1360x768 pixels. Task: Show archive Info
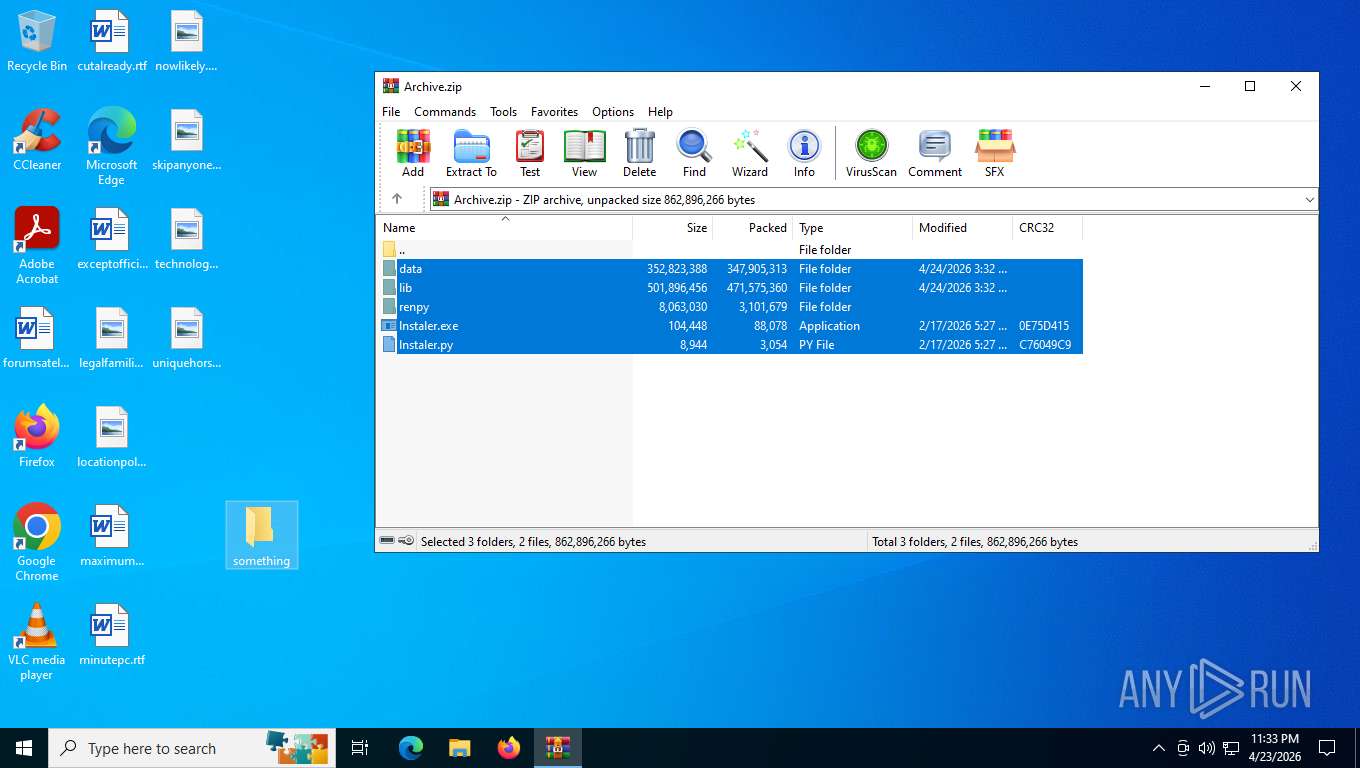point(804,153)
